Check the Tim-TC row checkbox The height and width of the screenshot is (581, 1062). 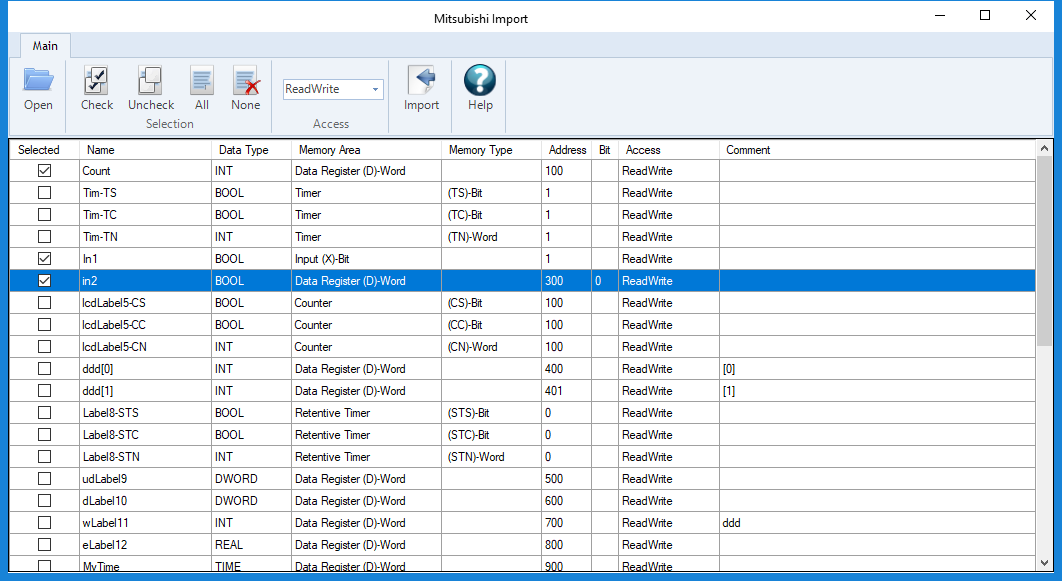click(x=44, y=215)
